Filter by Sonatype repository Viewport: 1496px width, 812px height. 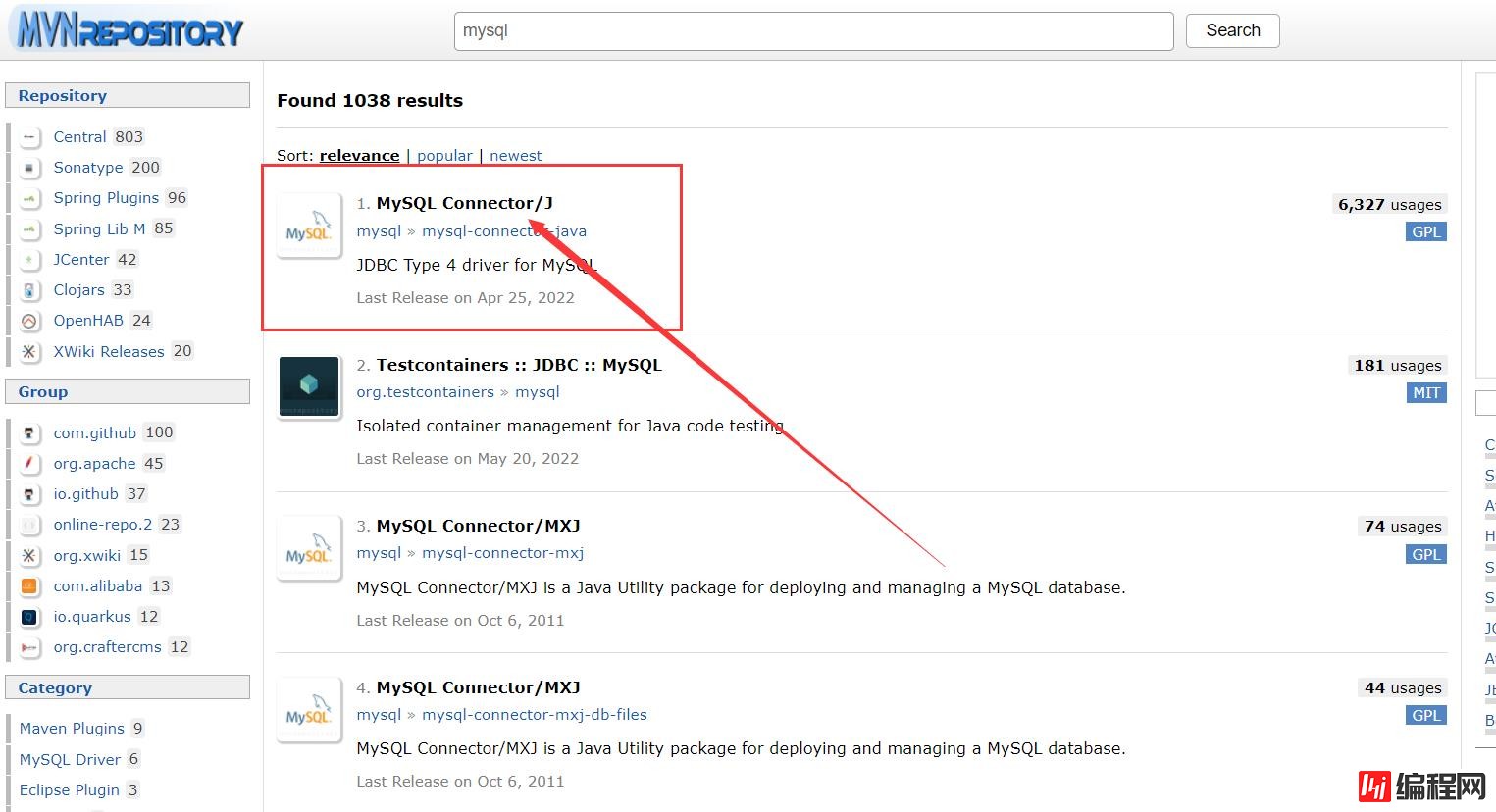click(x=88, y=168)
